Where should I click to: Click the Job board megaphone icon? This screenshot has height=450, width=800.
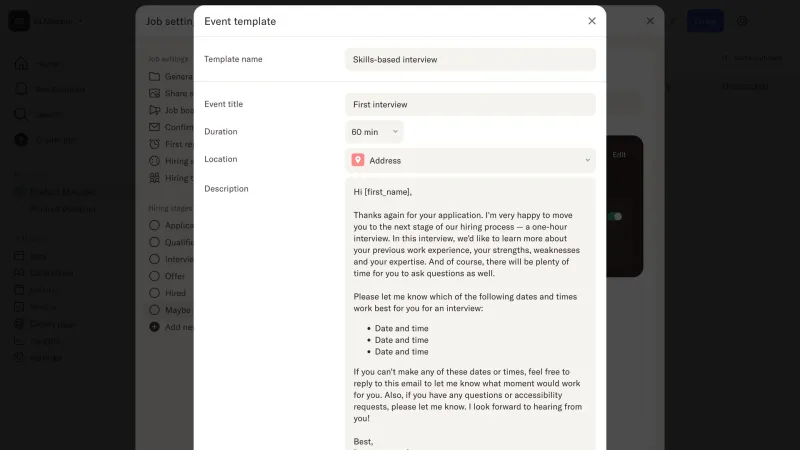(154, 110)
